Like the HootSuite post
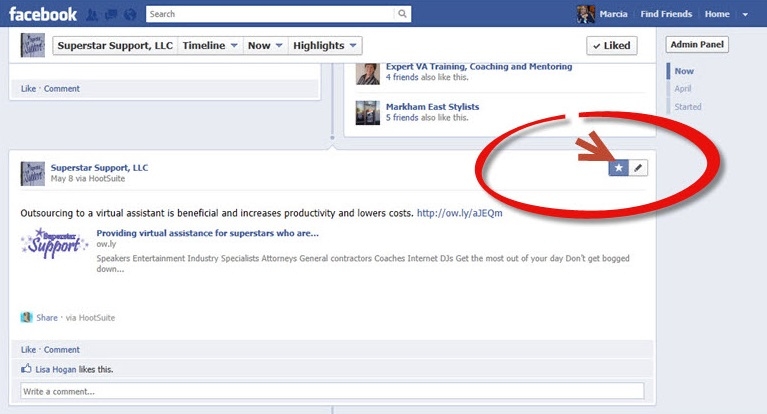The image size is (767, 414). pos(28,349)
